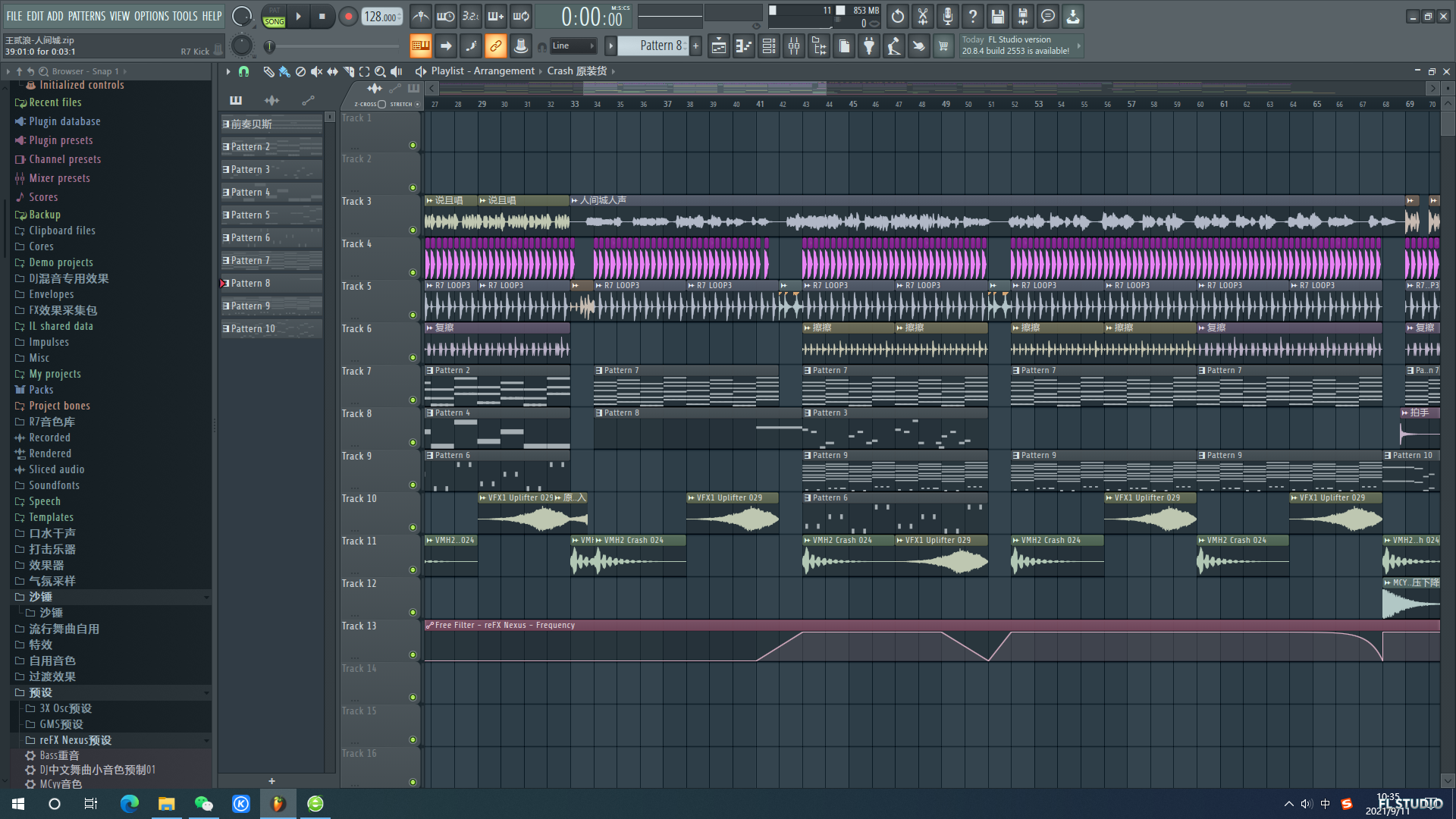The height and width of the screenshot is (819, 1456).
Task: Open the piano roll view icon
Action: 744,46
